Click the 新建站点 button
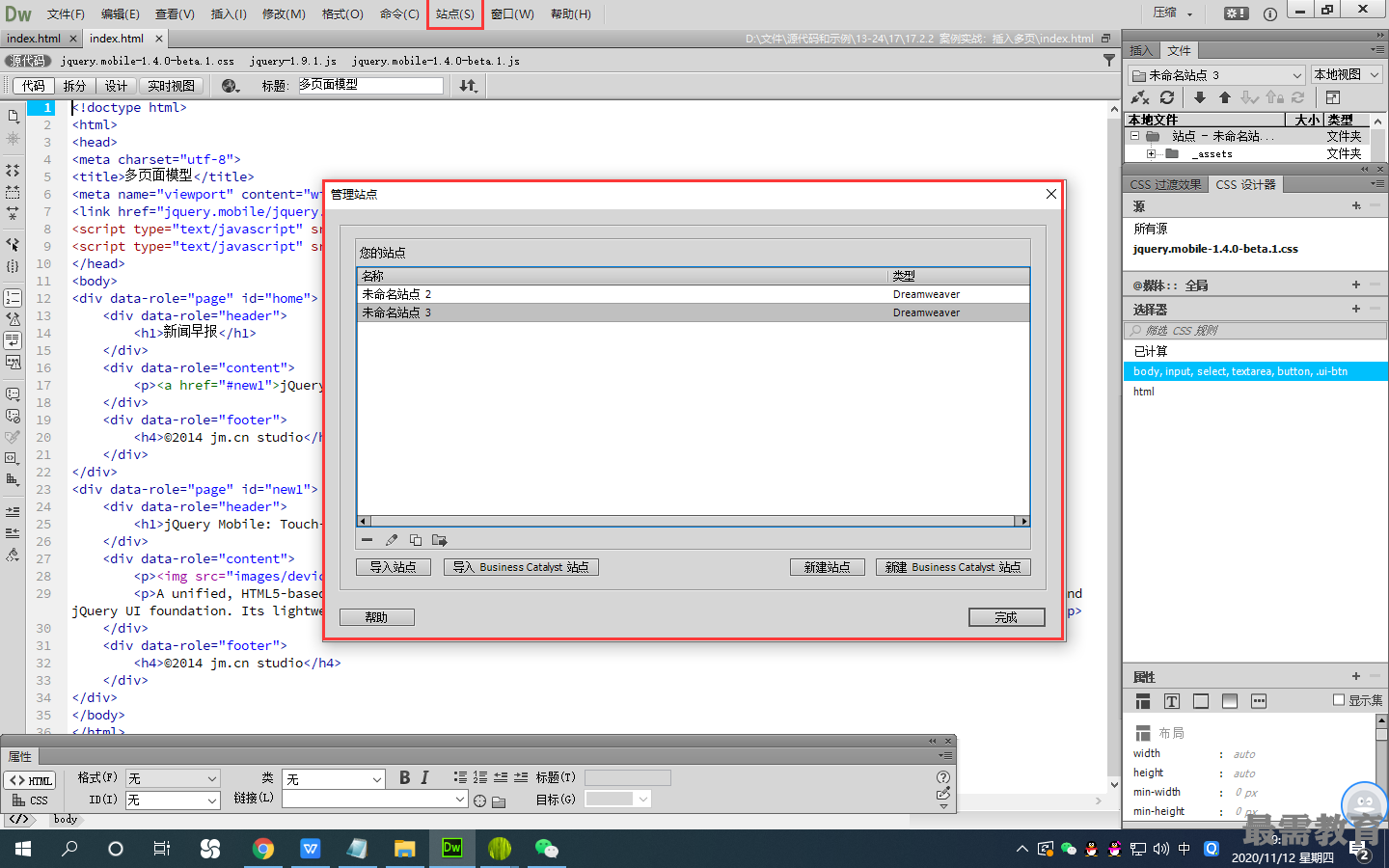This screenshot has width=1389, height=868. click(x=828, y=567)
